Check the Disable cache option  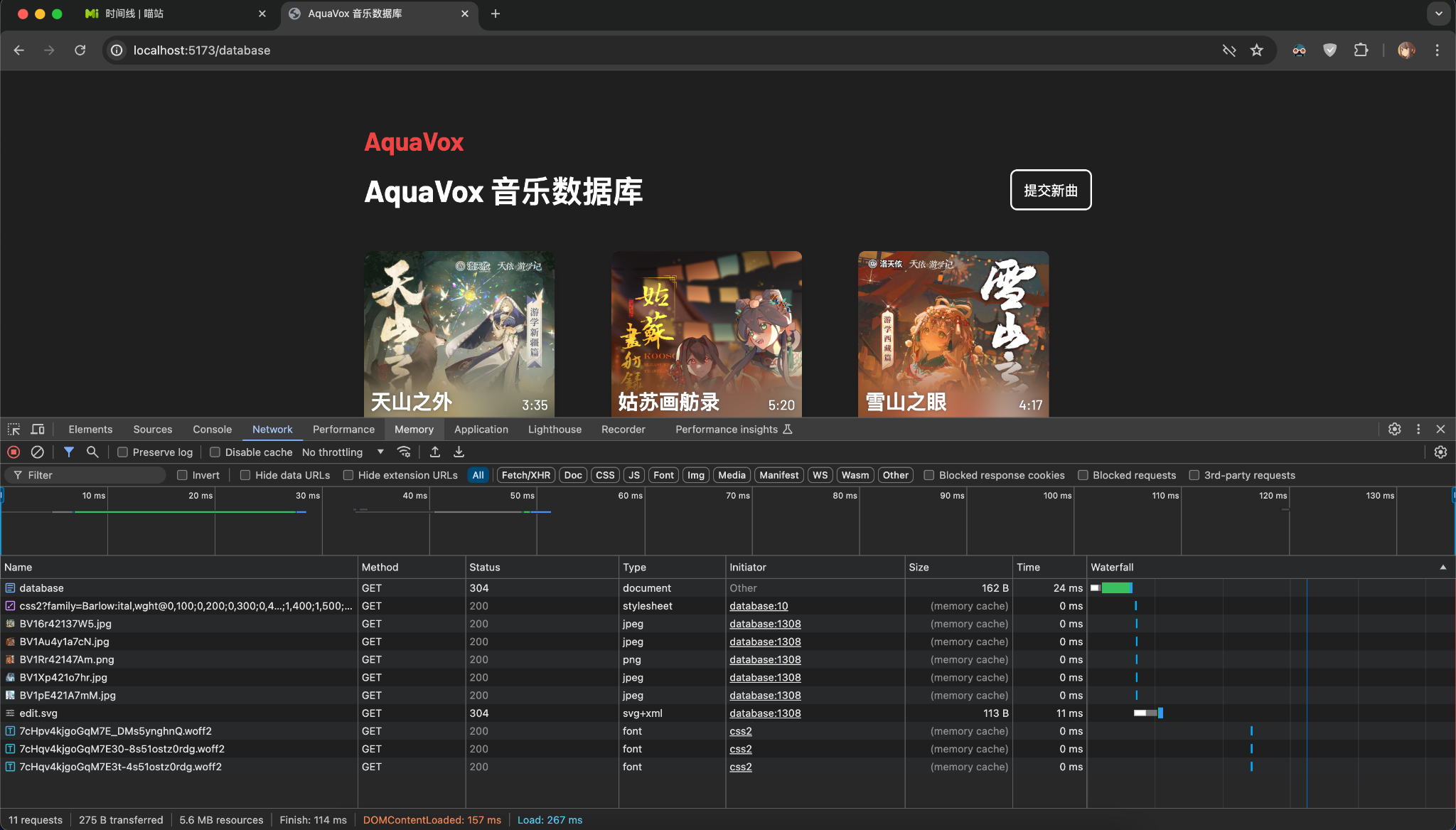215,452
